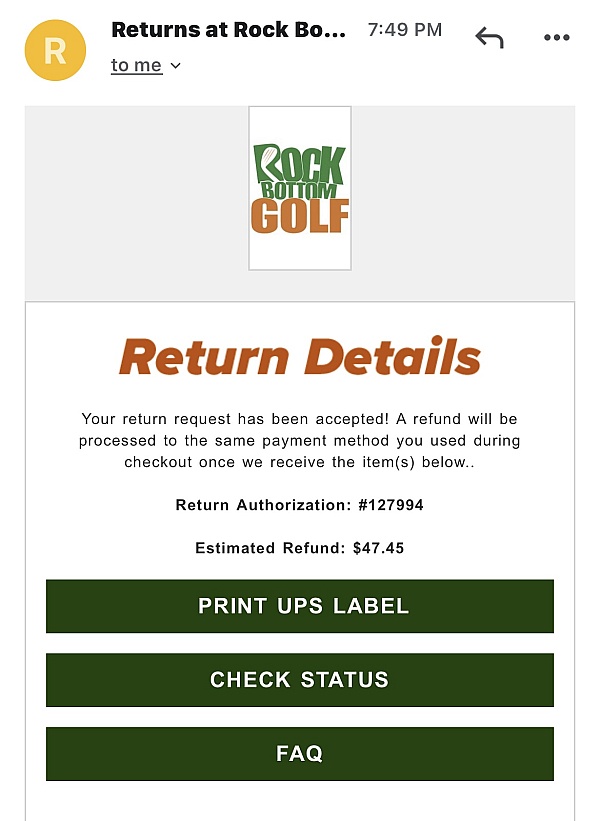Click the "to me" recipient text
The height and width of the screenshot is (821, 600).
(x=136, y=65)
